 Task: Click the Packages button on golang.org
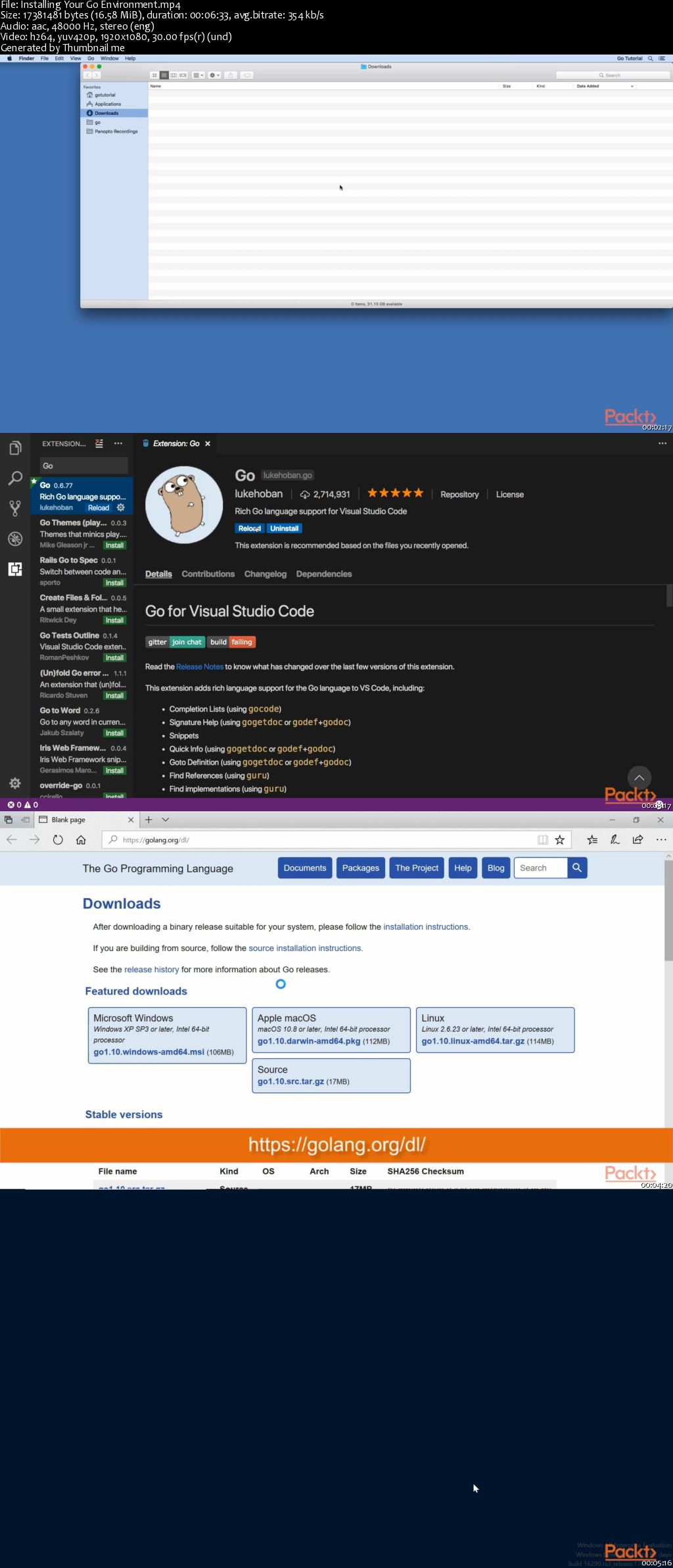(x=361, y=868)
